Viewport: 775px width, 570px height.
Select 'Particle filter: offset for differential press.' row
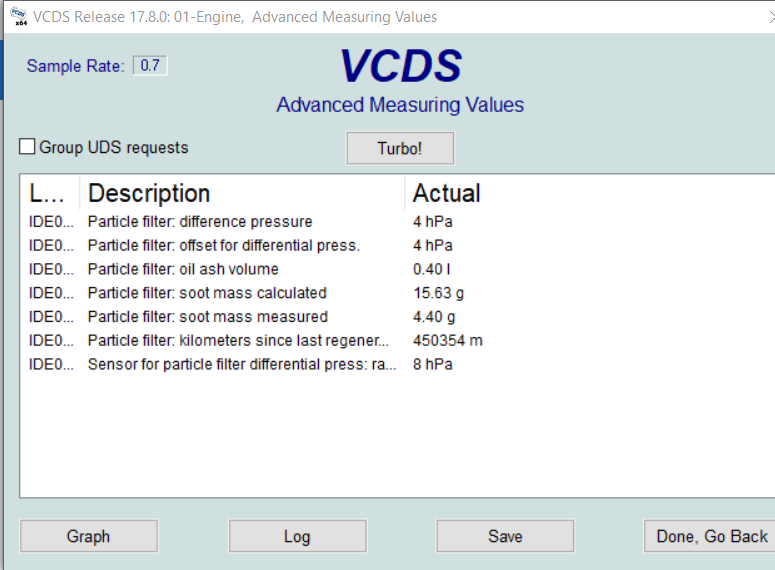coord(397,245)
